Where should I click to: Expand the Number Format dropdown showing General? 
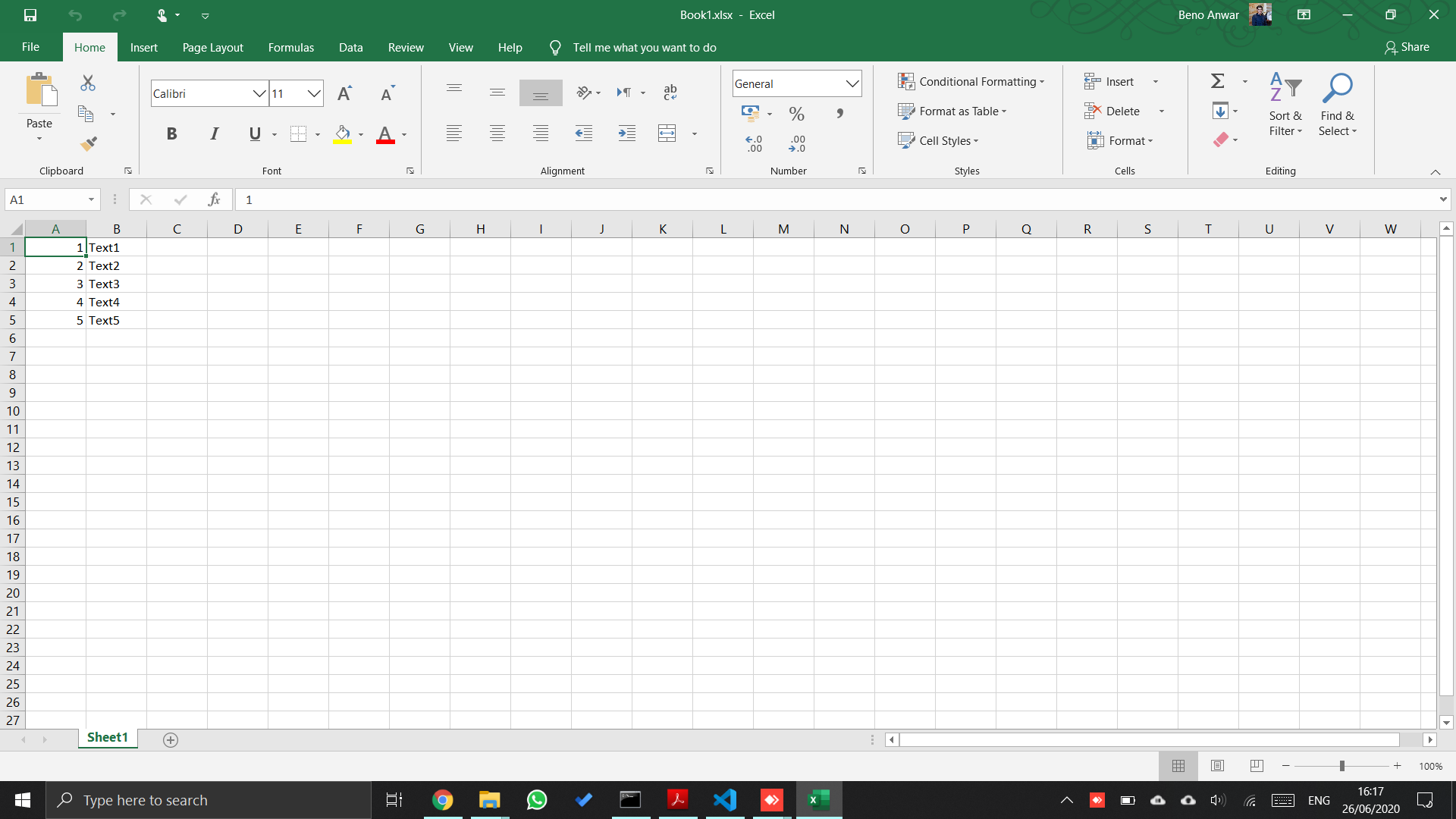coord(852,83)
